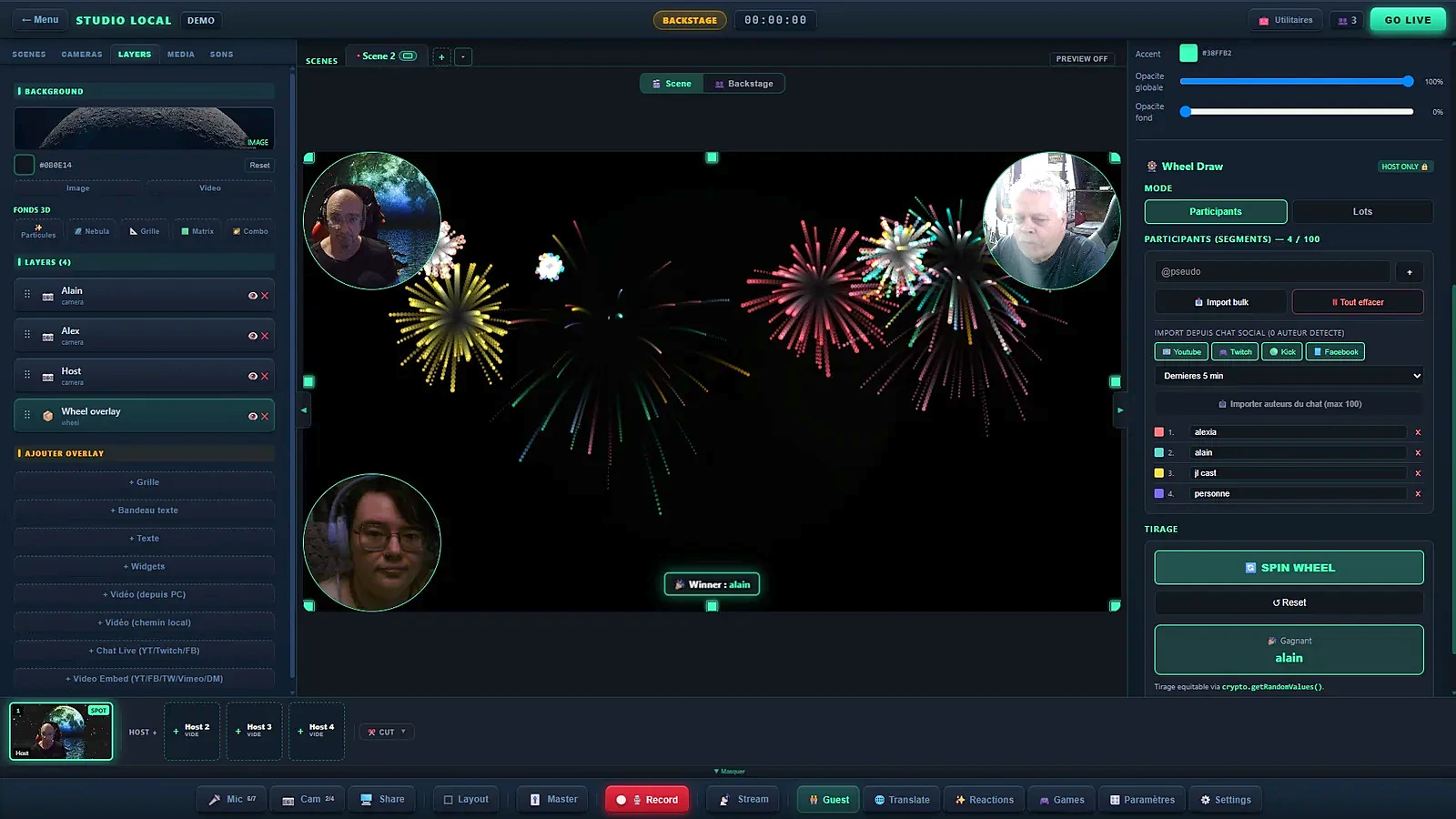Add a new scene with the plus icon
Viewport: 1456px width, 819px height.
441,56
